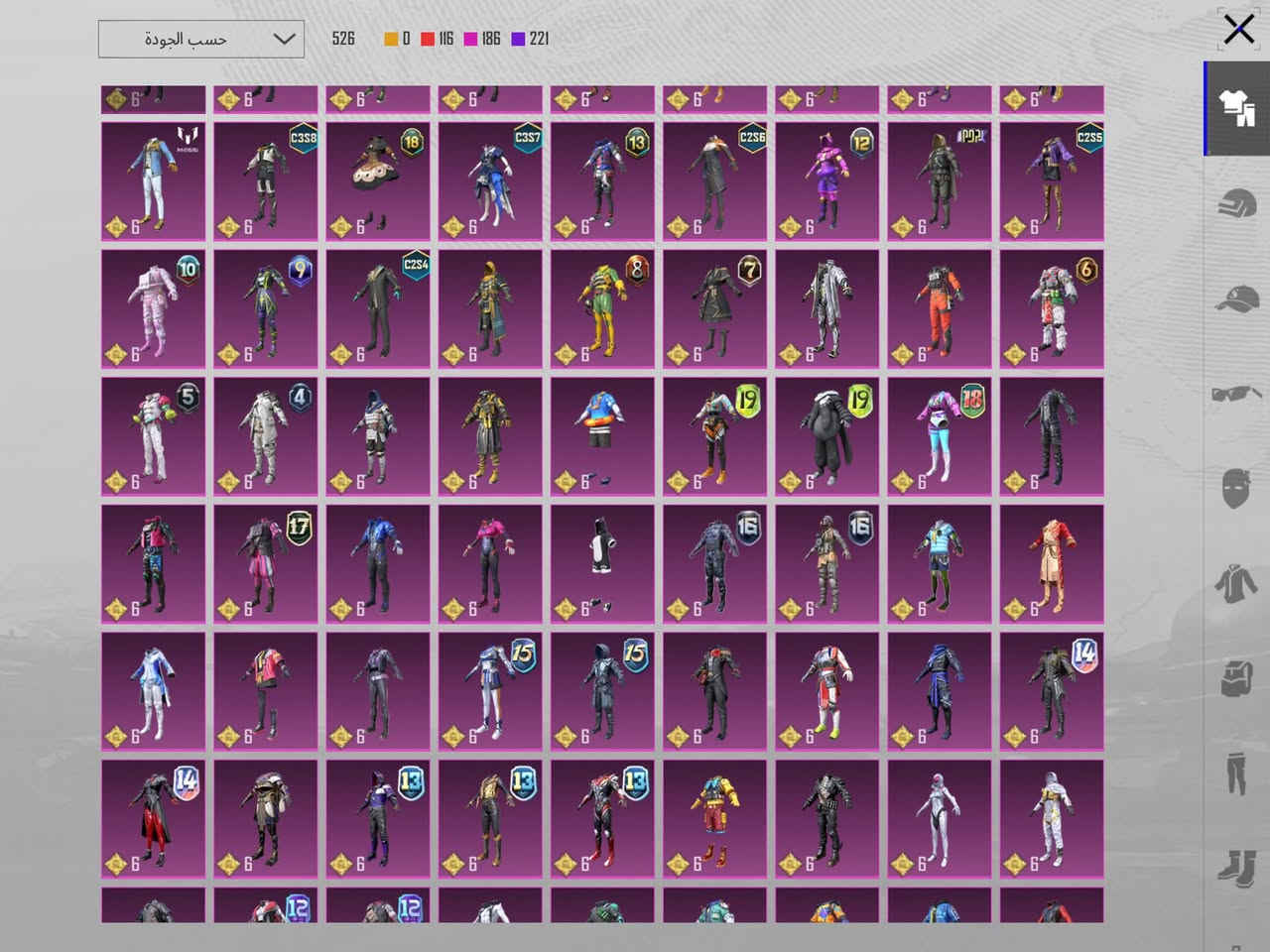Screen dimensions: 1270x952
Task: Select the orange jumpsuit outfit
Action: (x=940, y=308)
